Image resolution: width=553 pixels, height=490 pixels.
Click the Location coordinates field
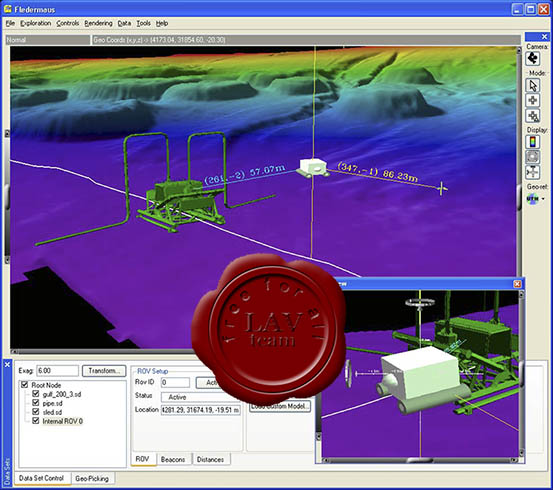[x=201, y=410]
